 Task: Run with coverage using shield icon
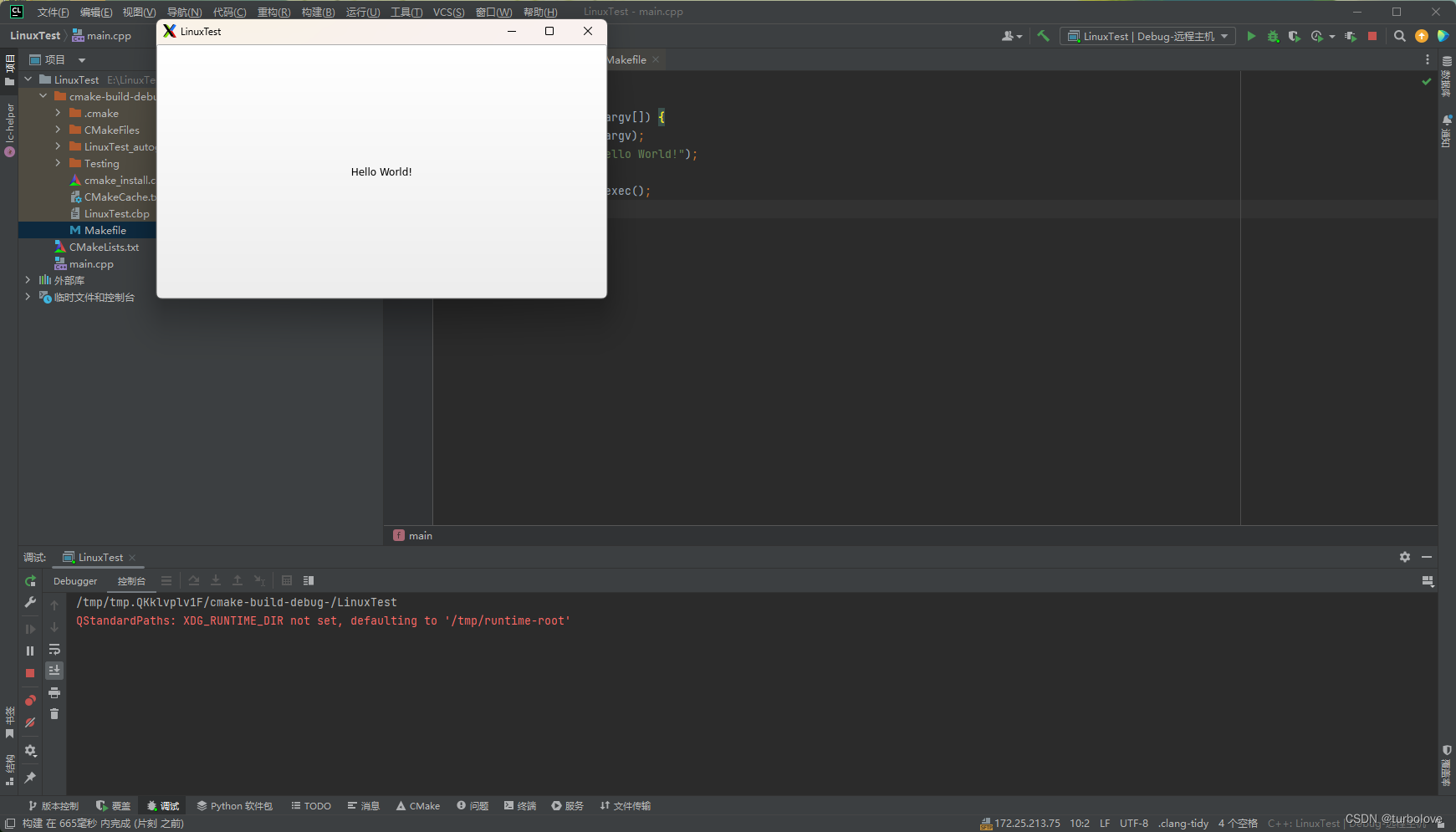pyautogui.click(x=1295, y=36)
